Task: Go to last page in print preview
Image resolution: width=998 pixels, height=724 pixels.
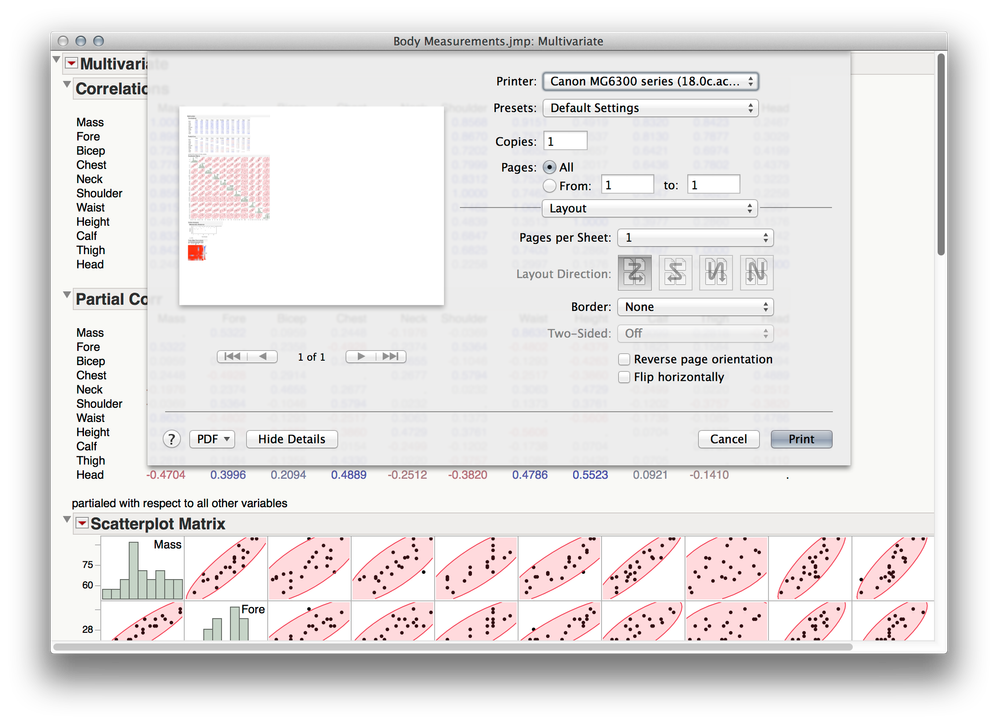Action: (391, 356)
